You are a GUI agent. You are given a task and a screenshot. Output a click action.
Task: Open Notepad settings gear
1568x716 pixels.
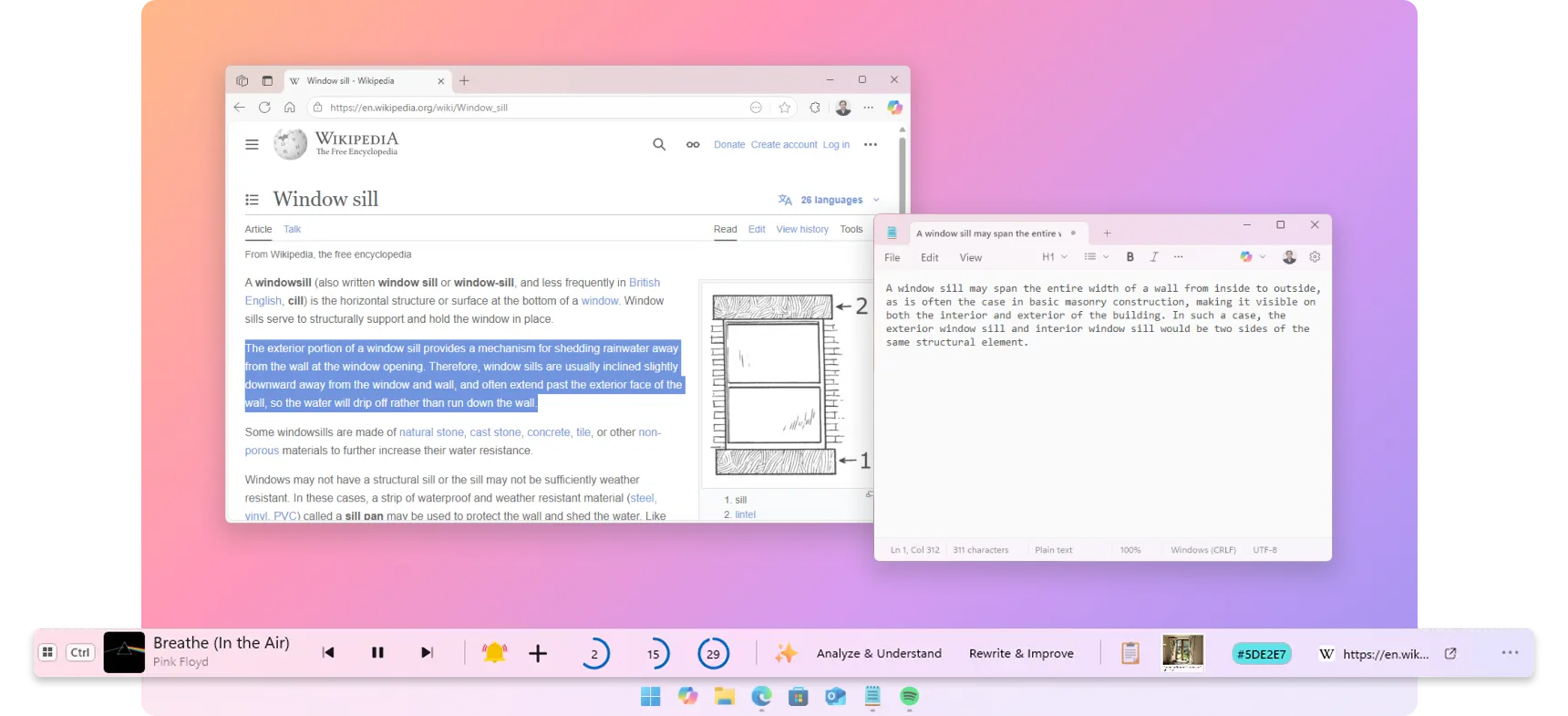tap(1315, 257)
